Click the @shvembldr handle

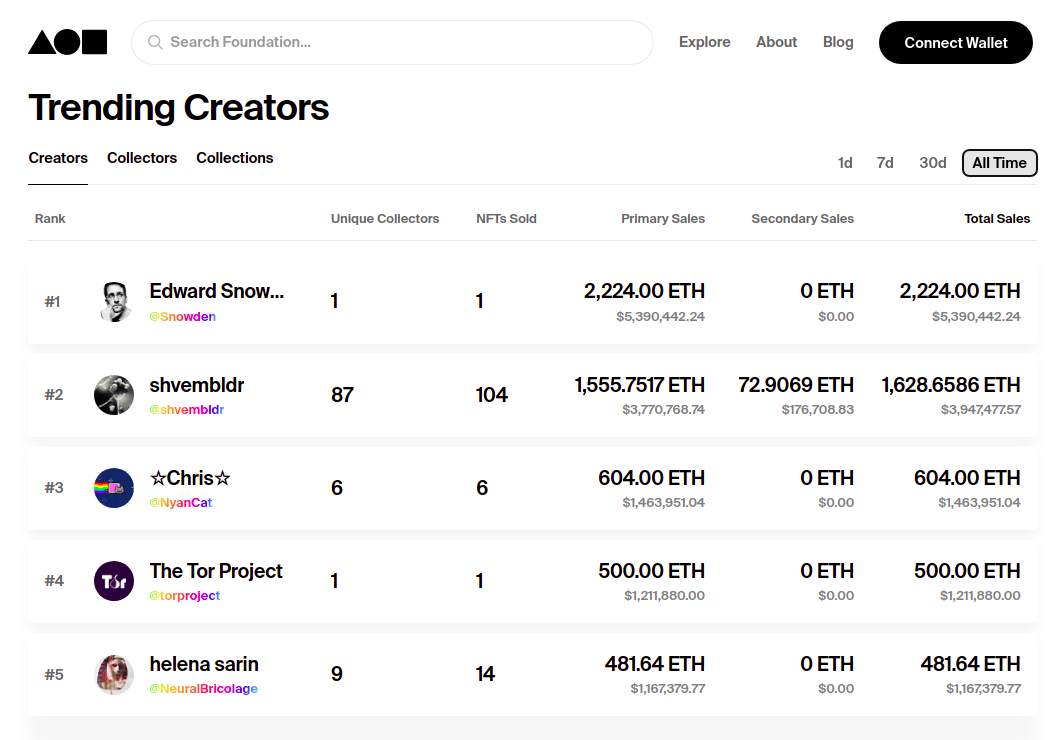pyautogui.click(x=187, y=410)
